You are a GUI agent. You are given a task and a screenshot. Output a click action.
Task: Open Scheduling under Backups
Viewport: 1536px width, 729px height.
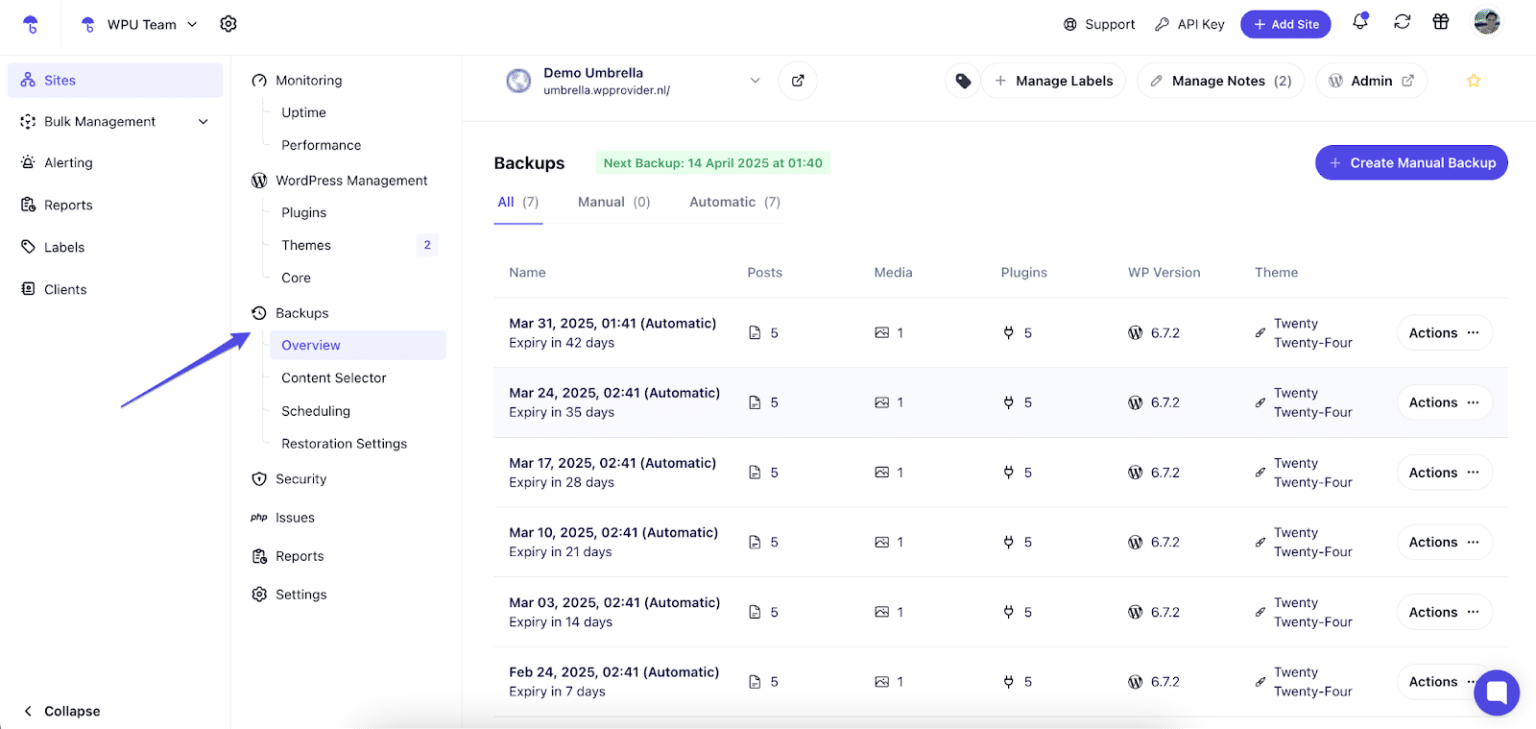point(315,411)
